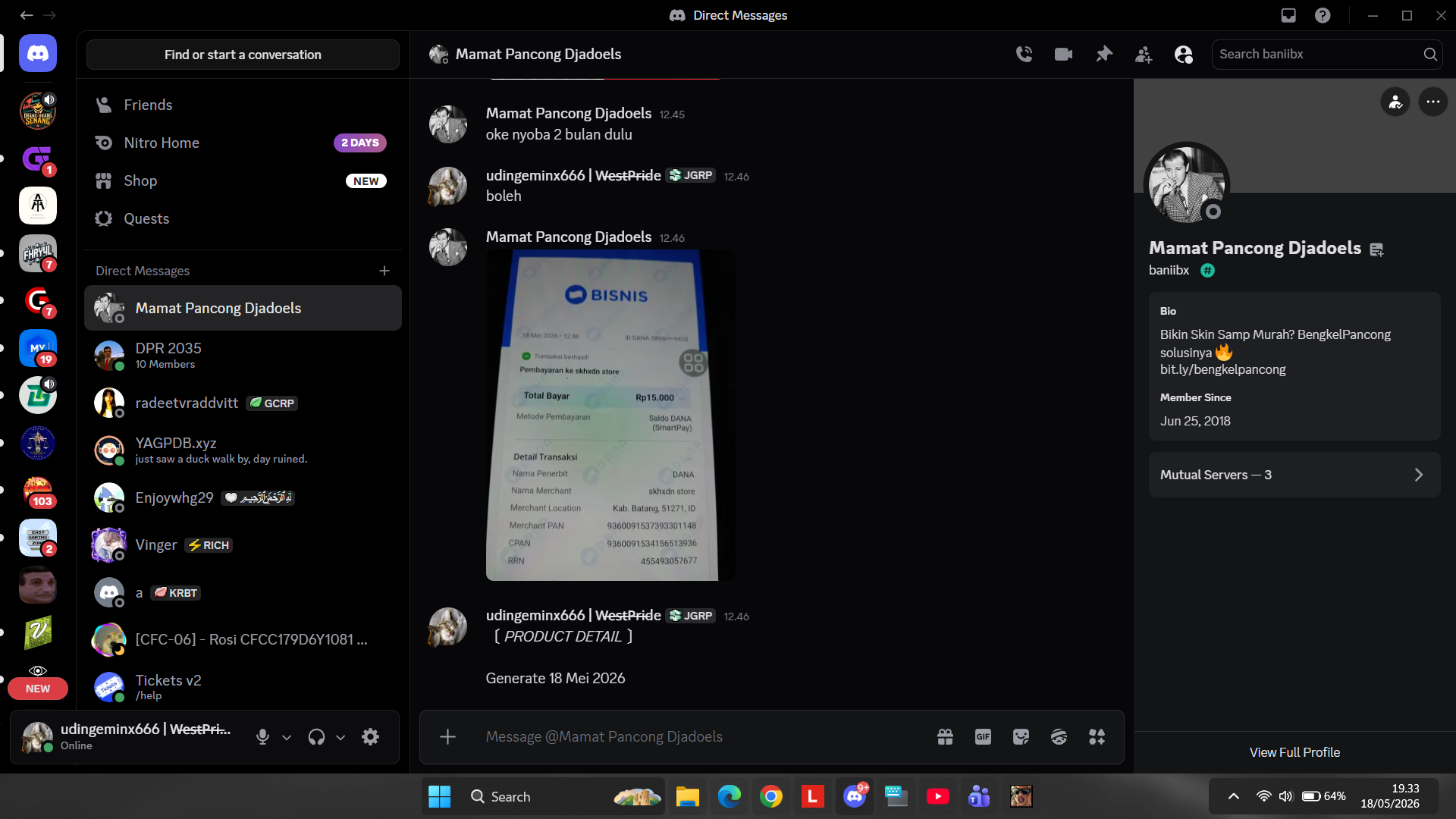Click the bit.ly/bengkelpancong bio link
This screenshot has width=1456, height=819.
[x=1222, y=369]
